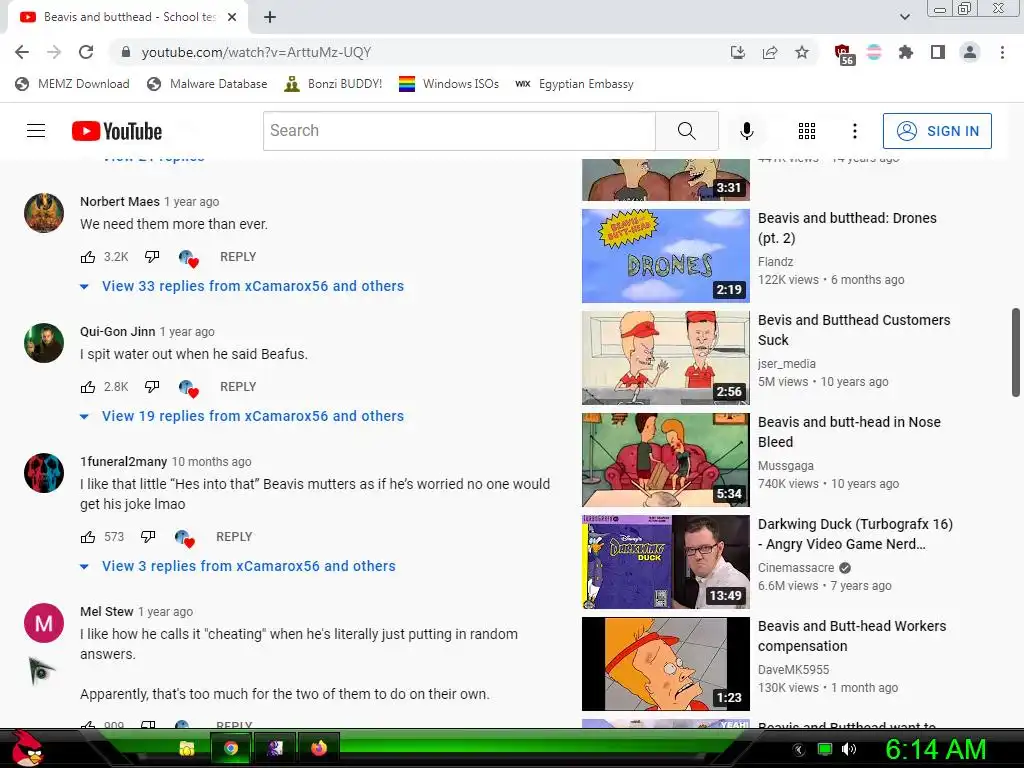Click the search magnifier button
Image resolution: width=1024 pixels, height=768 pixels.
(x=686, y=131)
